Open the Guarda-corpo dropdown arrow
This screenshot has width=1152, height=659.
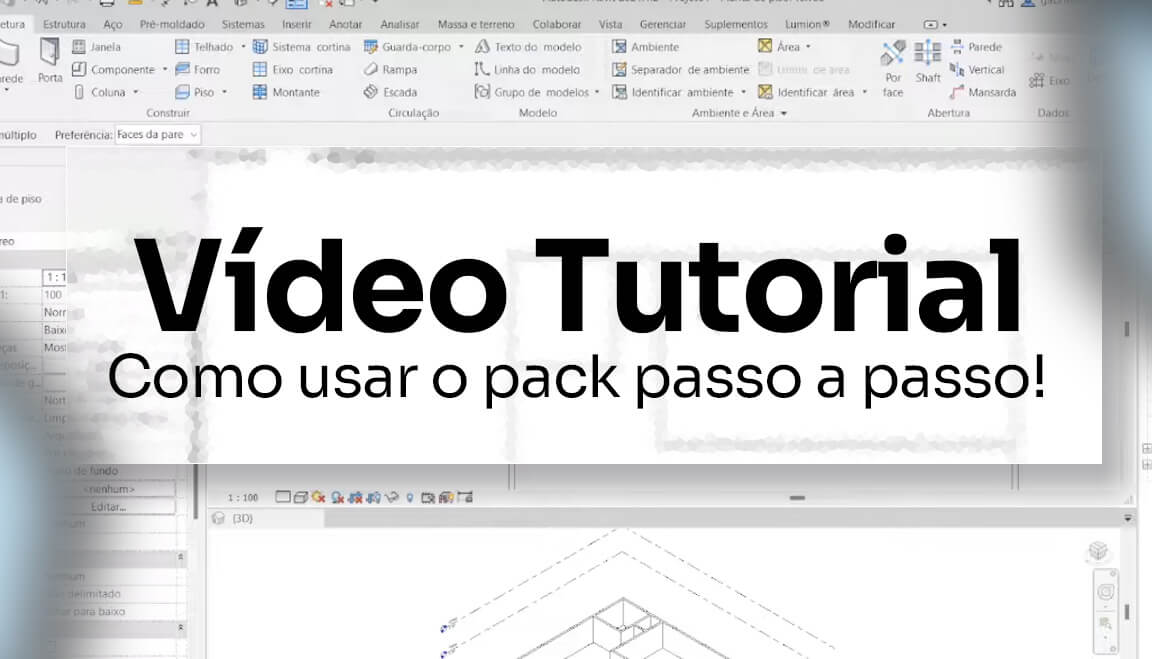pyautogui.click(x=461, y=47)
